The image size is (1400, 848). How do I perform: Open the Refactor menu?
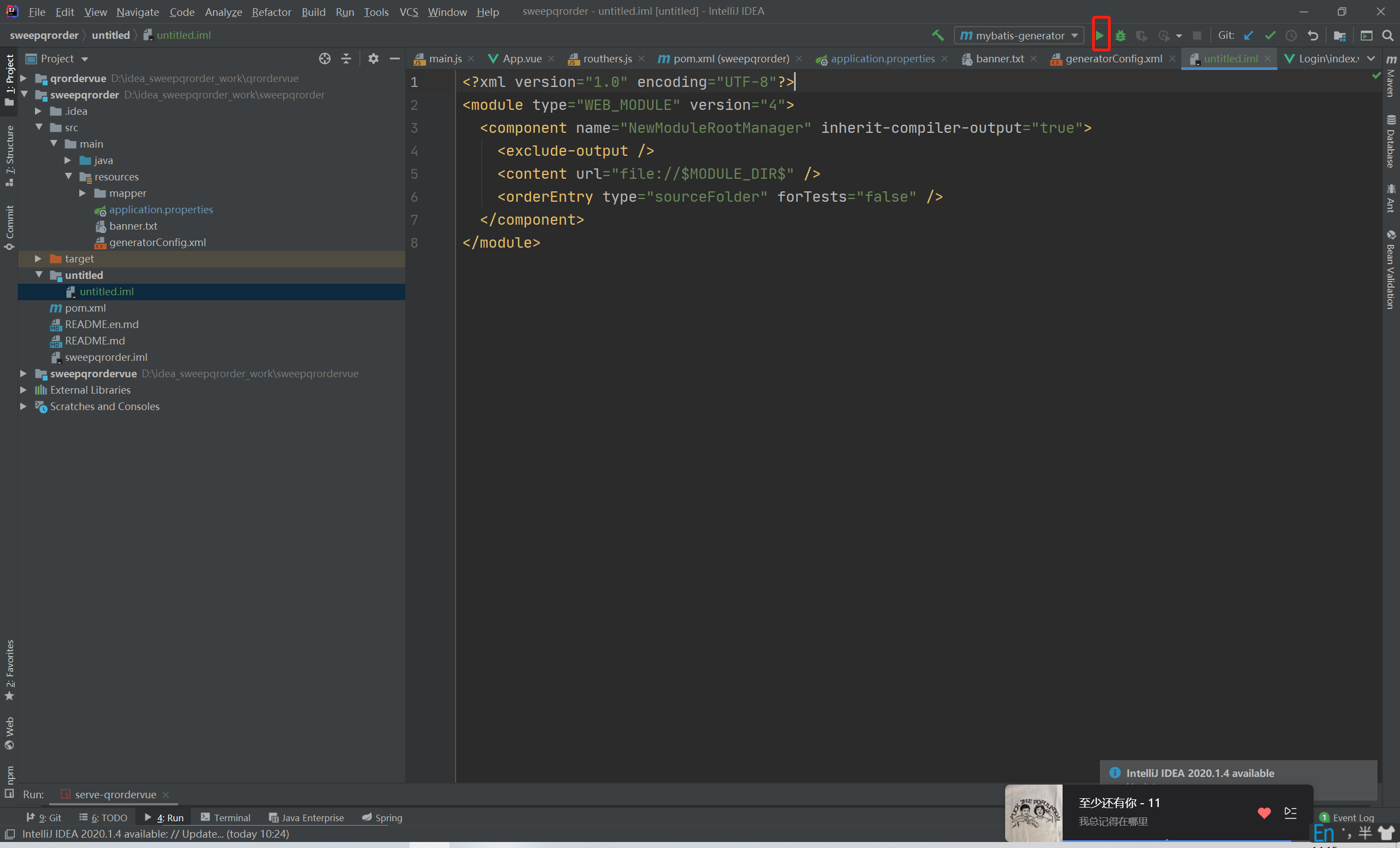tap(271, 11)
